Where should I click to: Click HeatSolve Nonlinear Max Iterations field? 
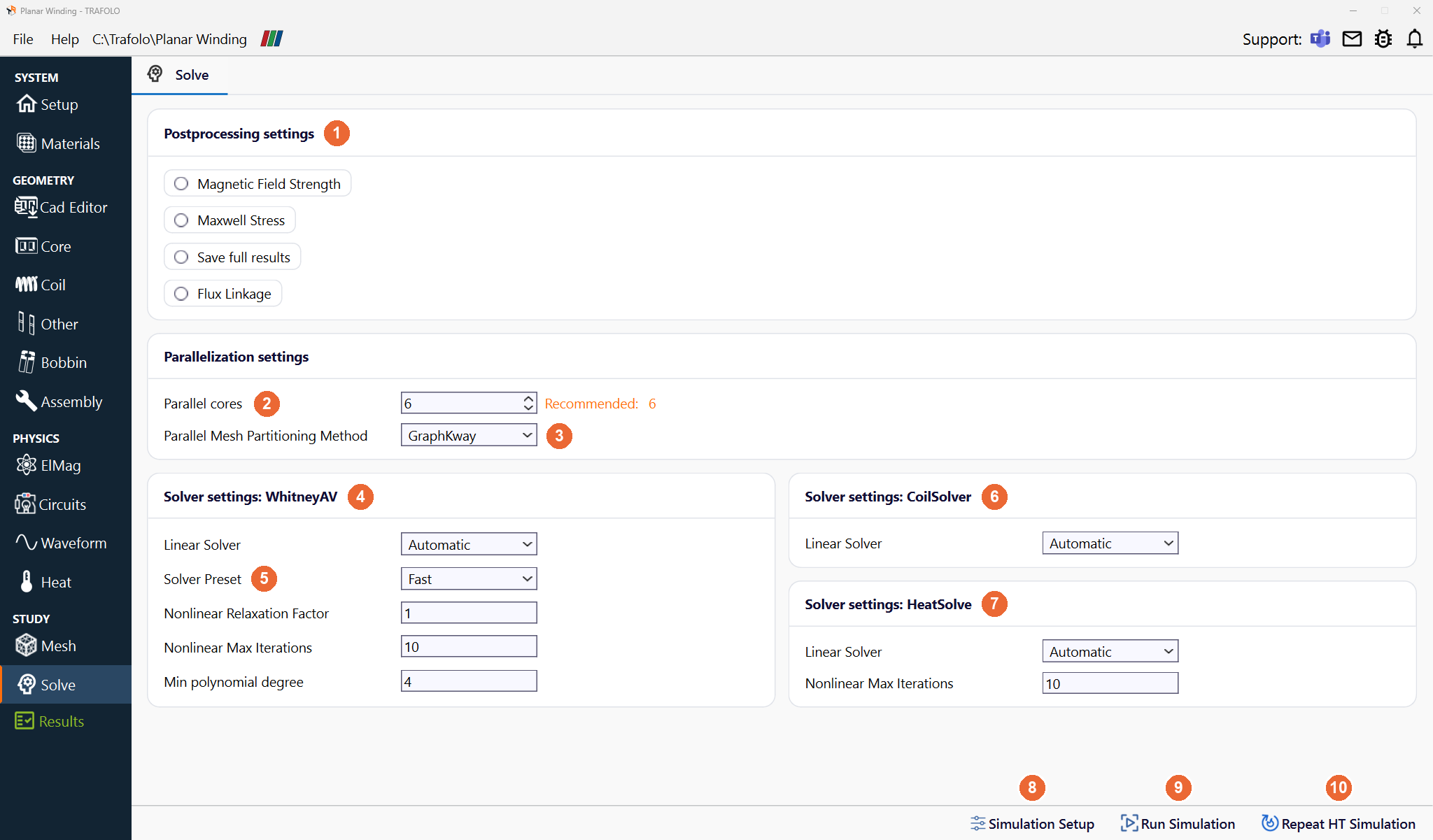pyautogui.click(x=1110, y=683)
